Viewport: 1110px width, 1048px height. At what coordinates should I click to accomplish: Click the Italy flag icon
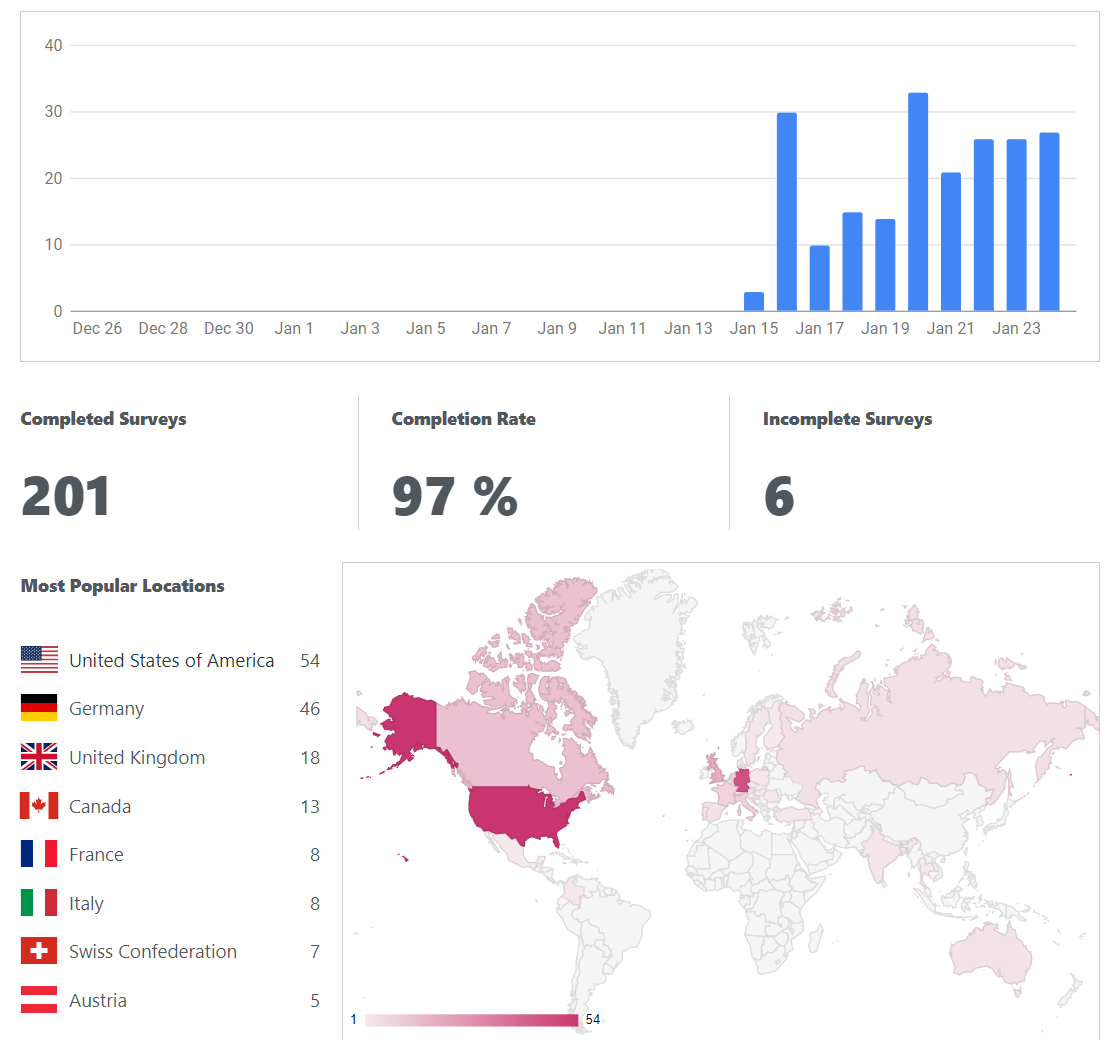point(39,903)
